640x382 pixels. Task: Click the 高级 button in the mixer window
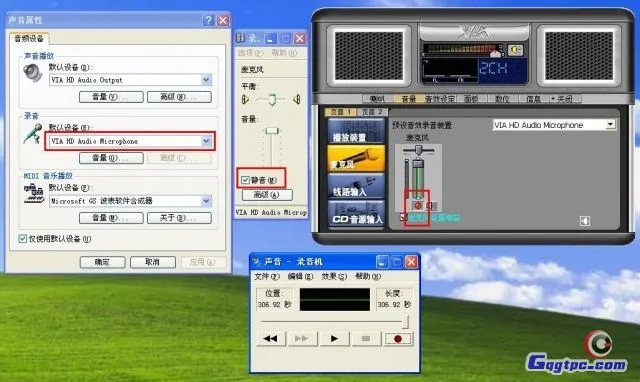tap(267, 195)
